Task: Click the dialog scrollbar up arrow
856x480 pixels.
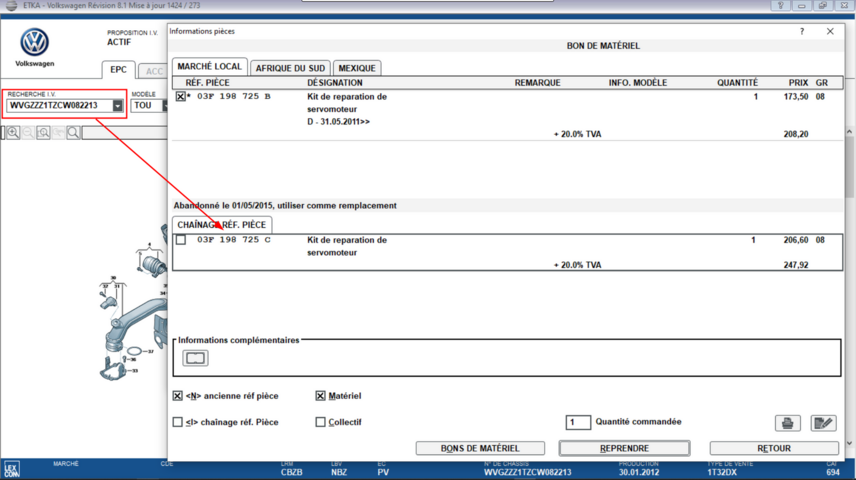Action: pyautogui.click(x=849, y=132)
